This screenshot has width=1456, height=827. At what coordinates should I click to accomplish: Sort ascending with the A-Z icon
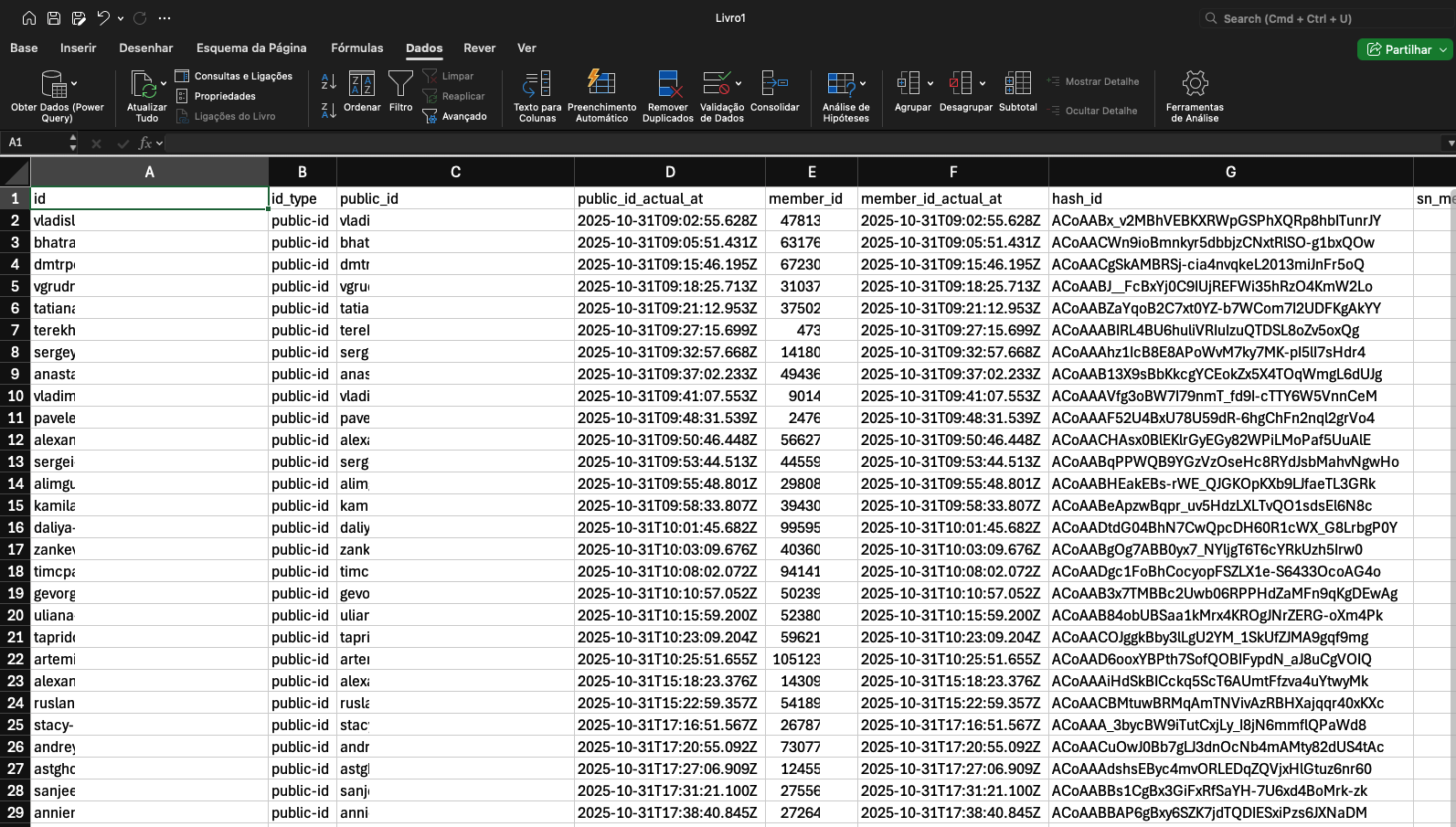[329, 82]
